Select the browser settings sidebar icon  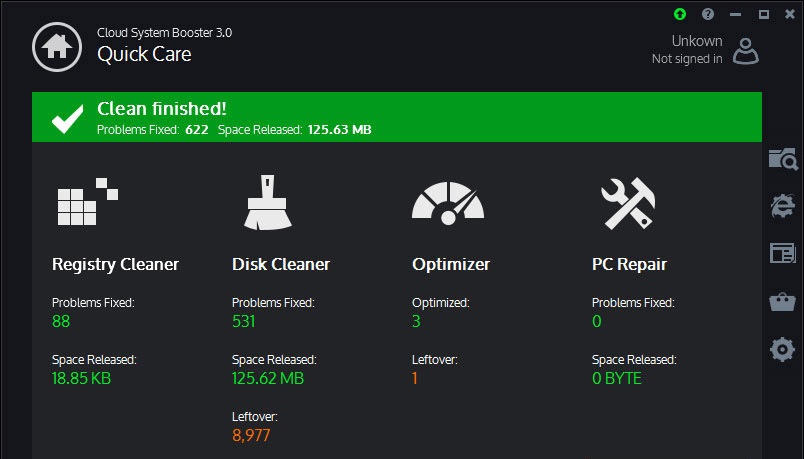[783, 206]
